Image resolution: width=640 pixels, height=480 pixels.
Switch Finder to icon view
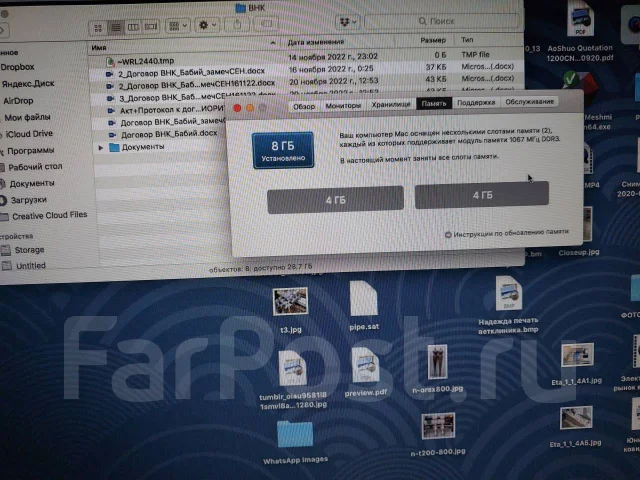click(x=98, y=28)
